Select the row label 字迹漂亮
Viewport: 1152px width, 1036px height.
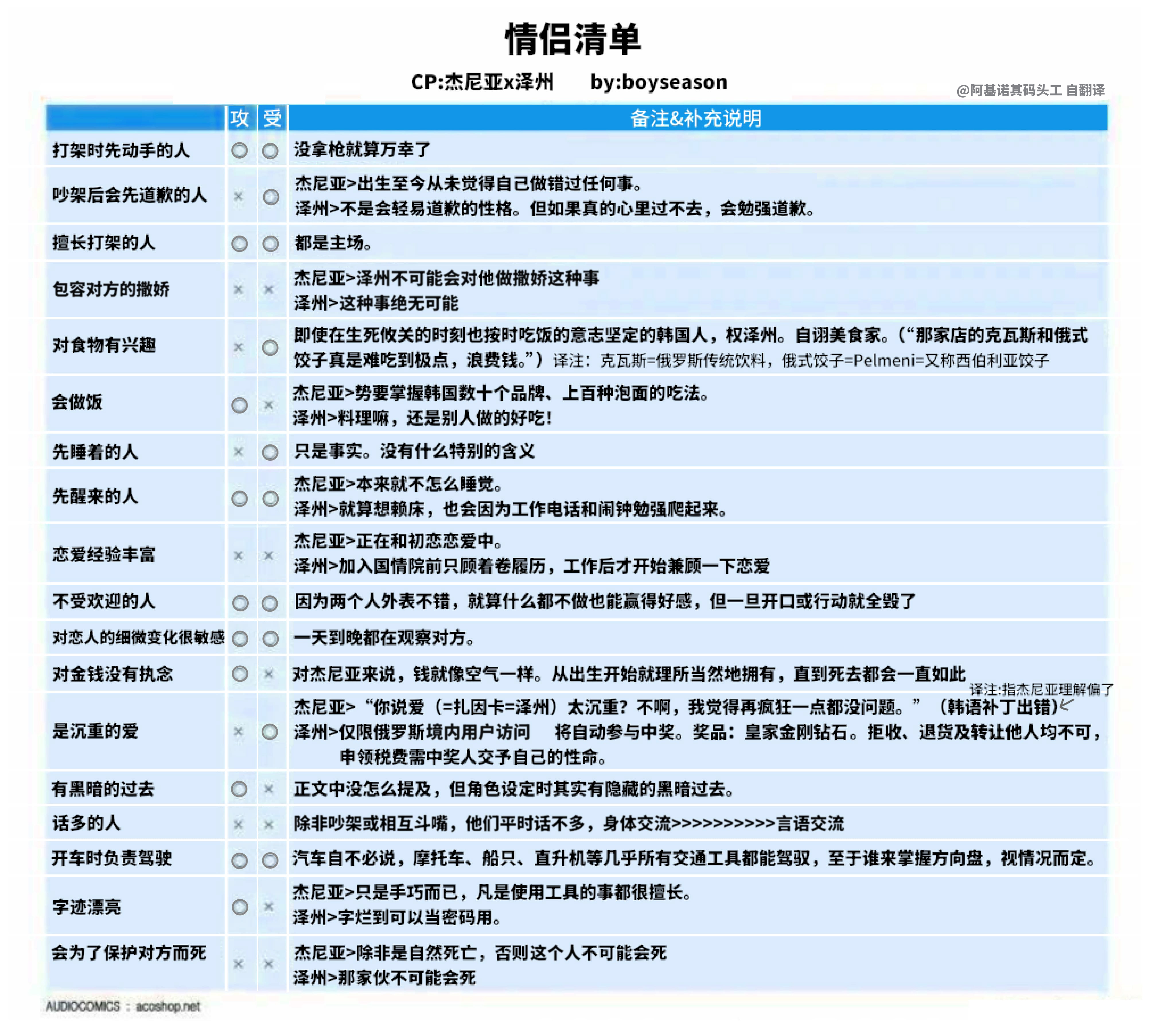87,907
